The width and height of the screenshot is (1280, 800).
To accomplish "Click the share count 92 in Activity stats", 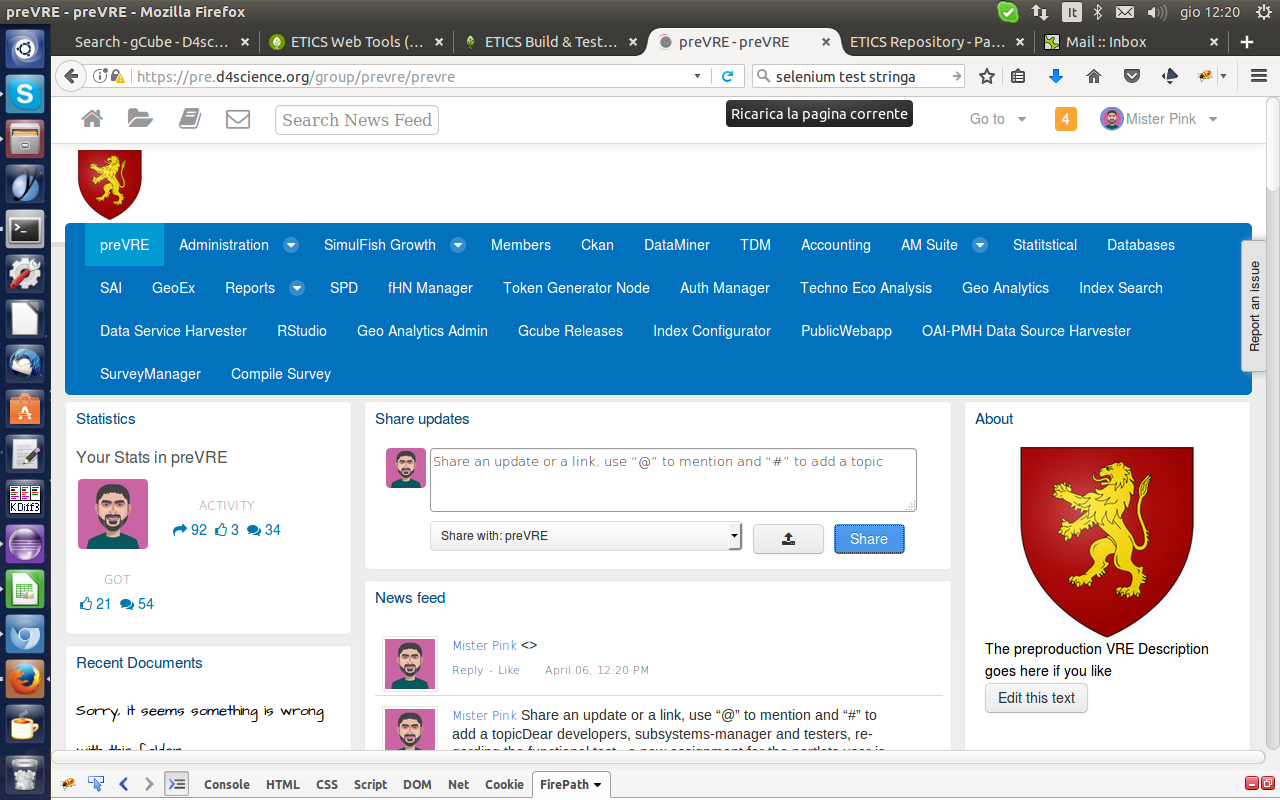I will pyautogui.click(x=190, y=530).
